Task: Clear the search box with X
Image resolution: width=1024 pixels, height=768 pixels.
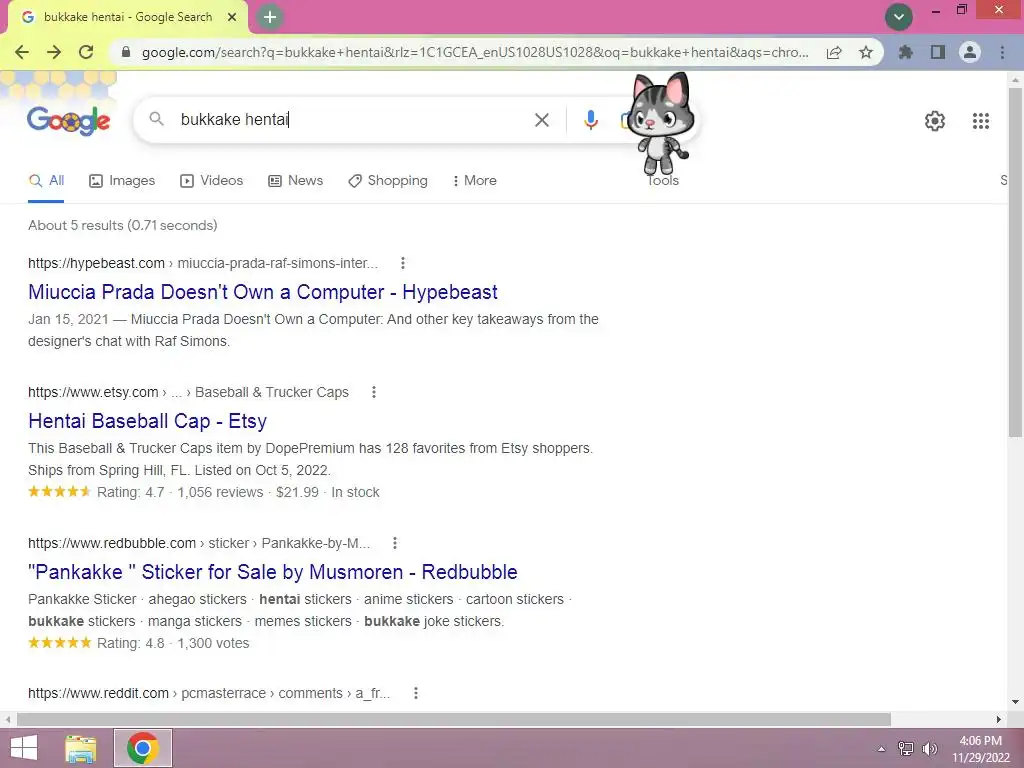Action: tap(541, 120)
